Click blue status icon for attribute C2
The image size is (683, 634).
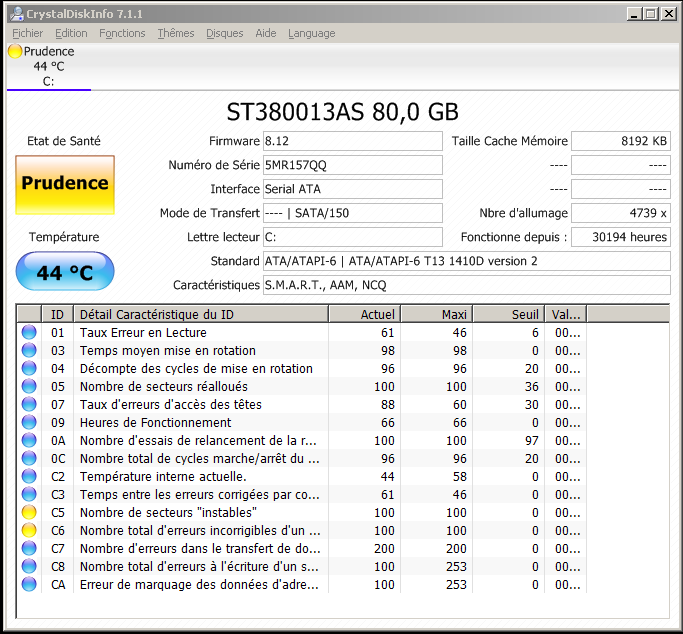(29, 476)
